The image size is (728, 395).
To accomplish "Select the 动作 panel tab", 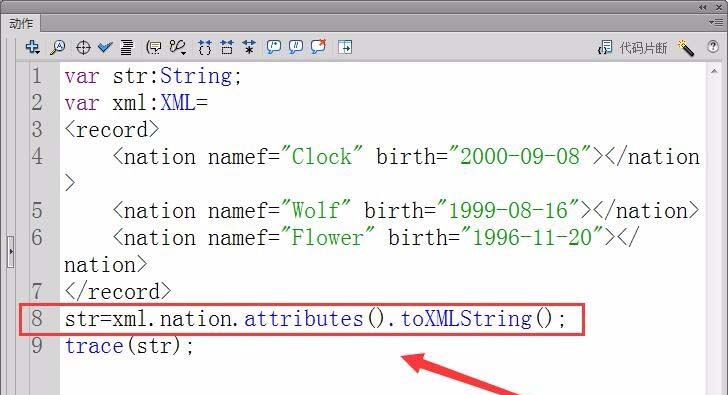I will (x=21, y=24).
